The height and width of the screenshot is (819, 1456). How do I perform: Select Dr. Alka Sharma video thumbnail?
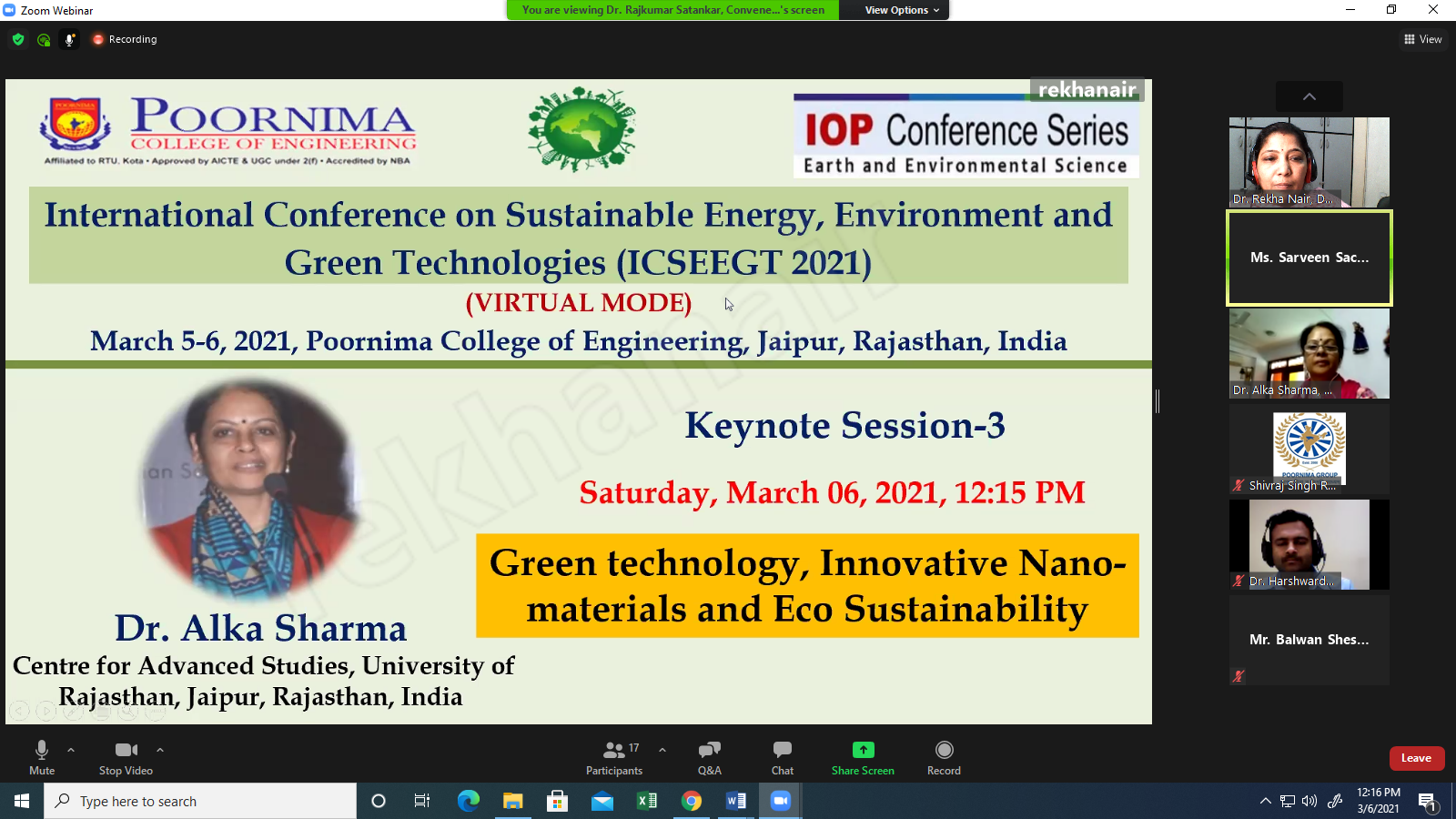coord(1309,353)
